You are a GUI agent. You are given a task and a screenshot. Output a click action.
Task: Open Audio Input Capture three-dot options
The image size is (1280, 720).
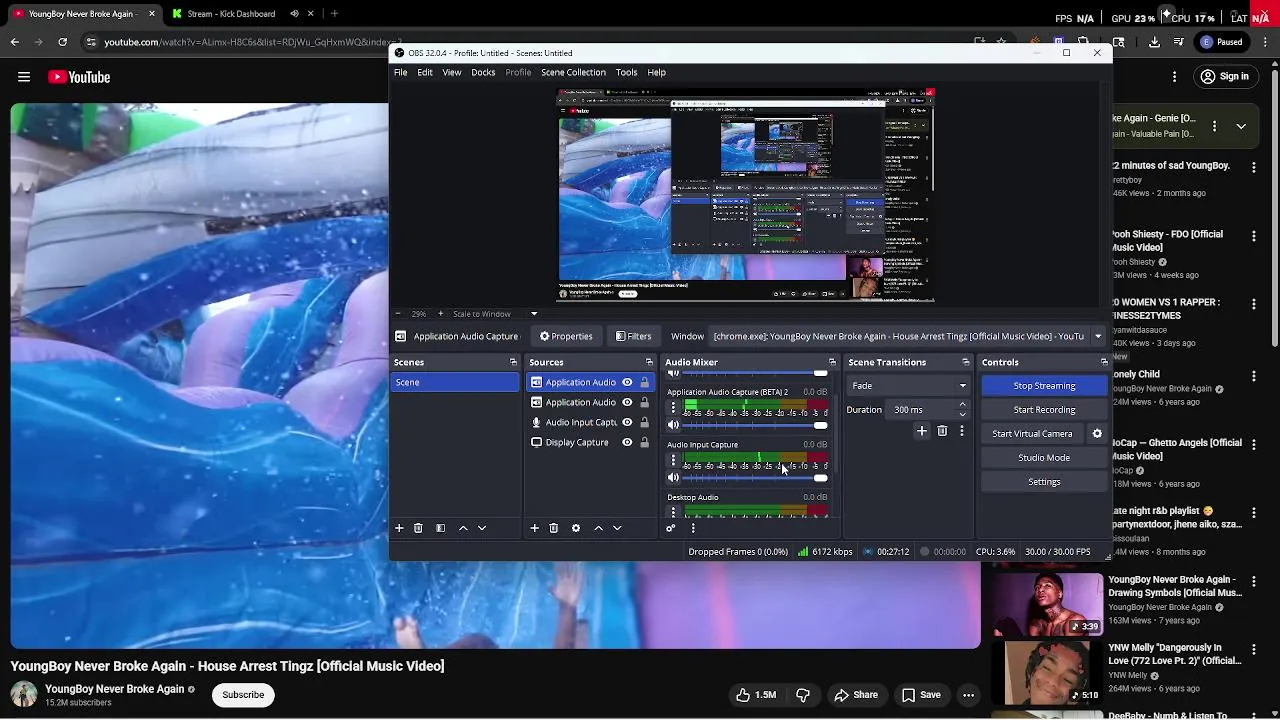(673, 460)
